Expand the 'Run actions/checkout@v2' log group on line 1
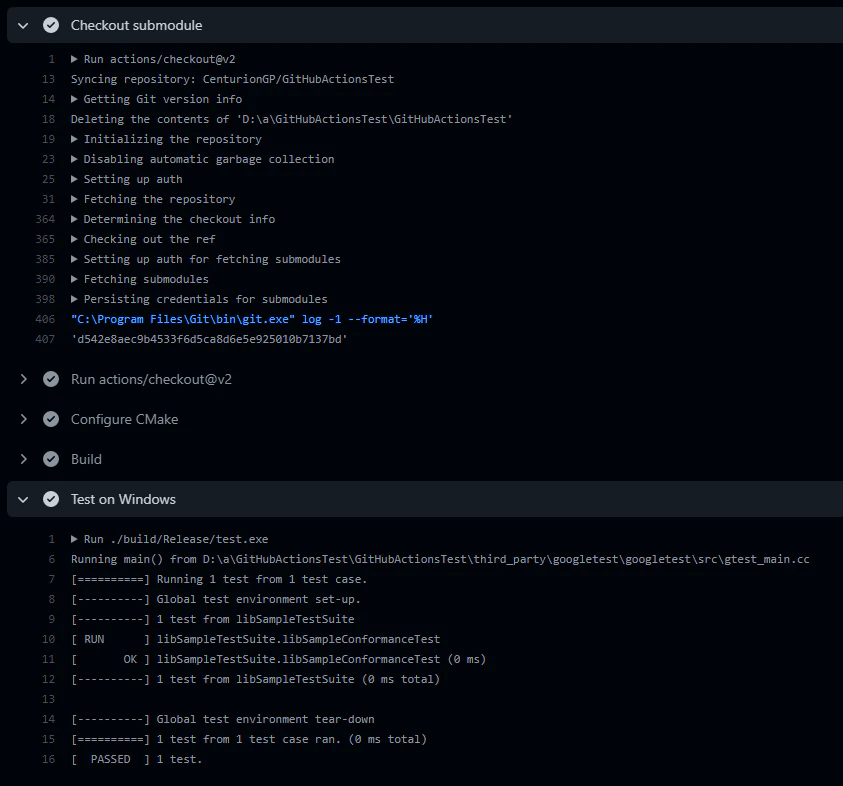The width and height of the screenshot is (843, 786). 74,59
